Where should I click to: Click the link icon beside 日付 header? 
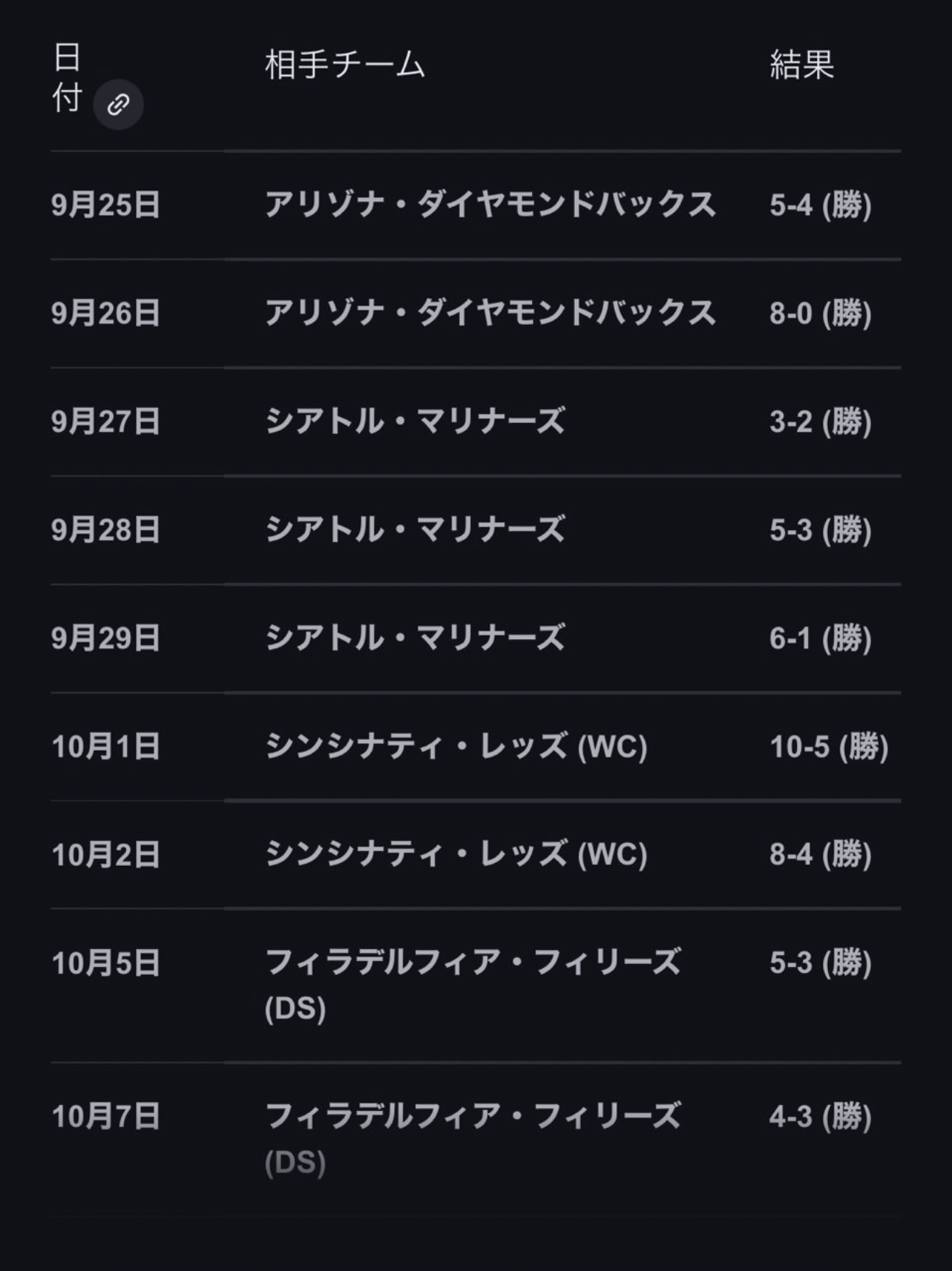118,104
